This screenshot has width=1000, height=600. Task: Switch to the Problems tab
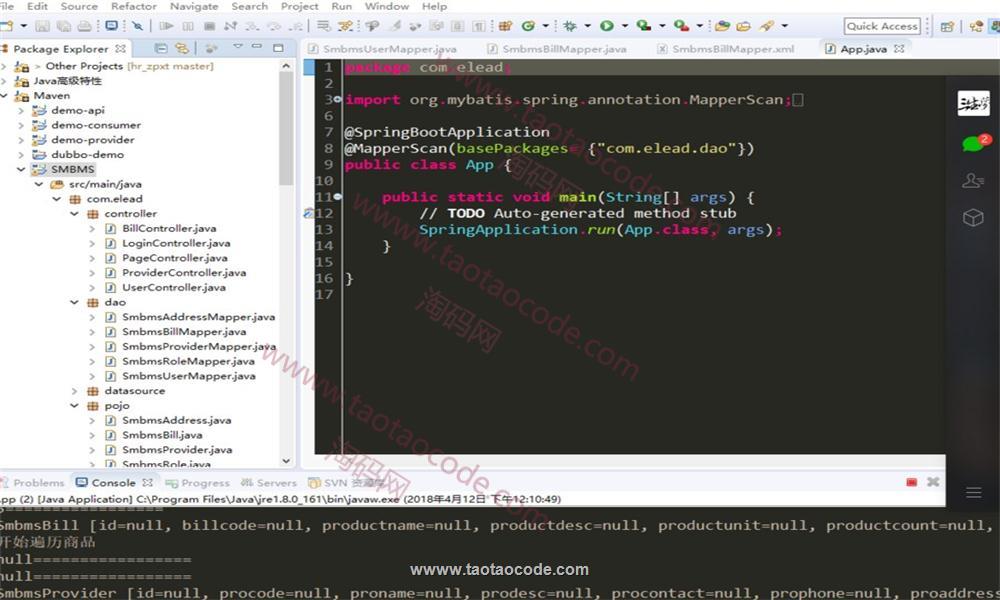pyautogui.click(x=38, y=482)
